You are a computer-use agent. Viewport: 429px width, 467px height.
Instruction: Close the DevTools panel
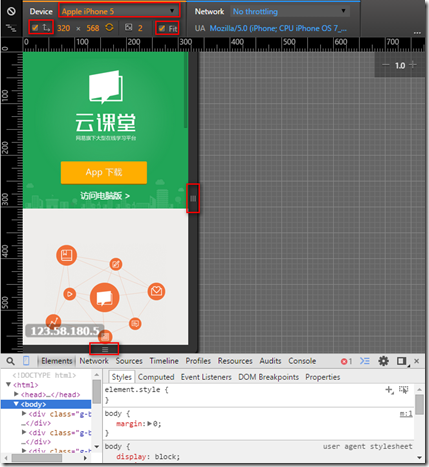point(417,361)
